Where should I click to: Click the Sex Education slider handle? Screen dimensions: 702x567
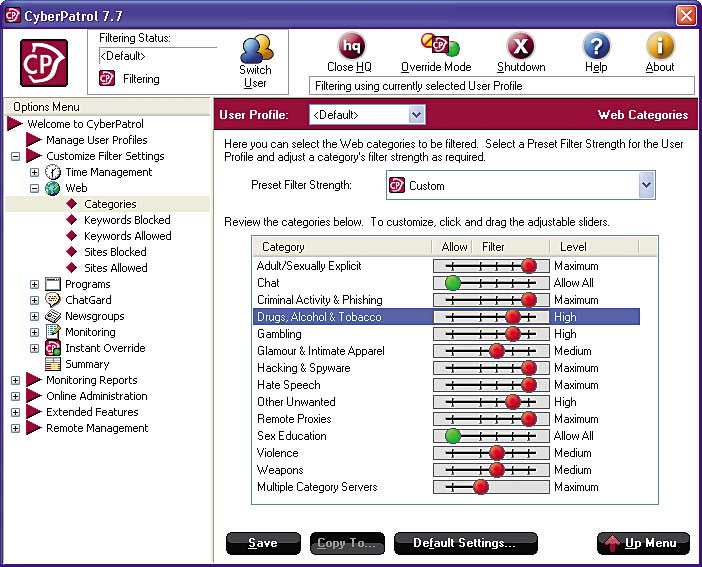[453, 436]
